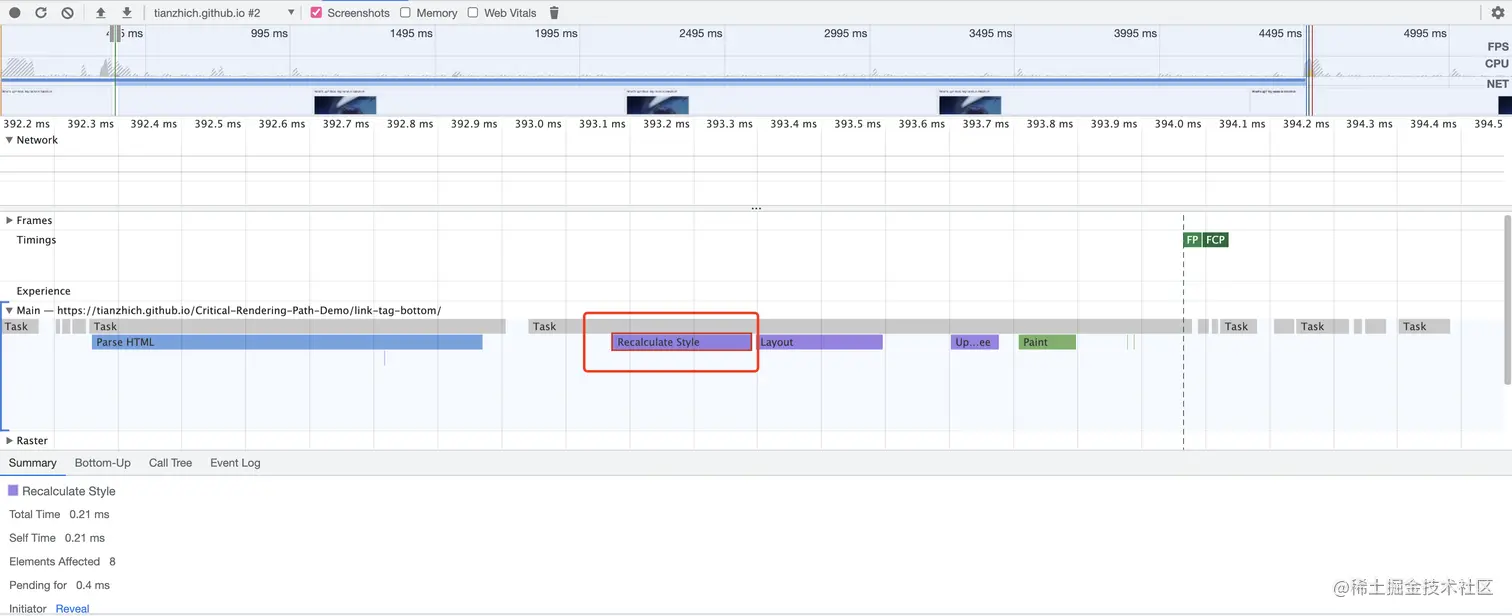Click the Record button
This screenshot has height=616, width=1512.
pos(15,13)
